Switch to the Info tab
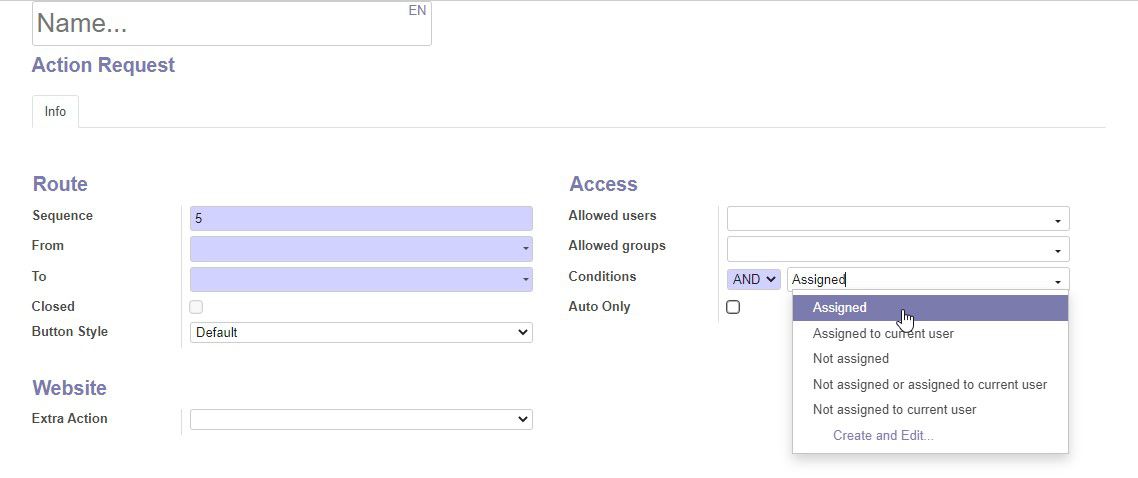 point(55,112)
